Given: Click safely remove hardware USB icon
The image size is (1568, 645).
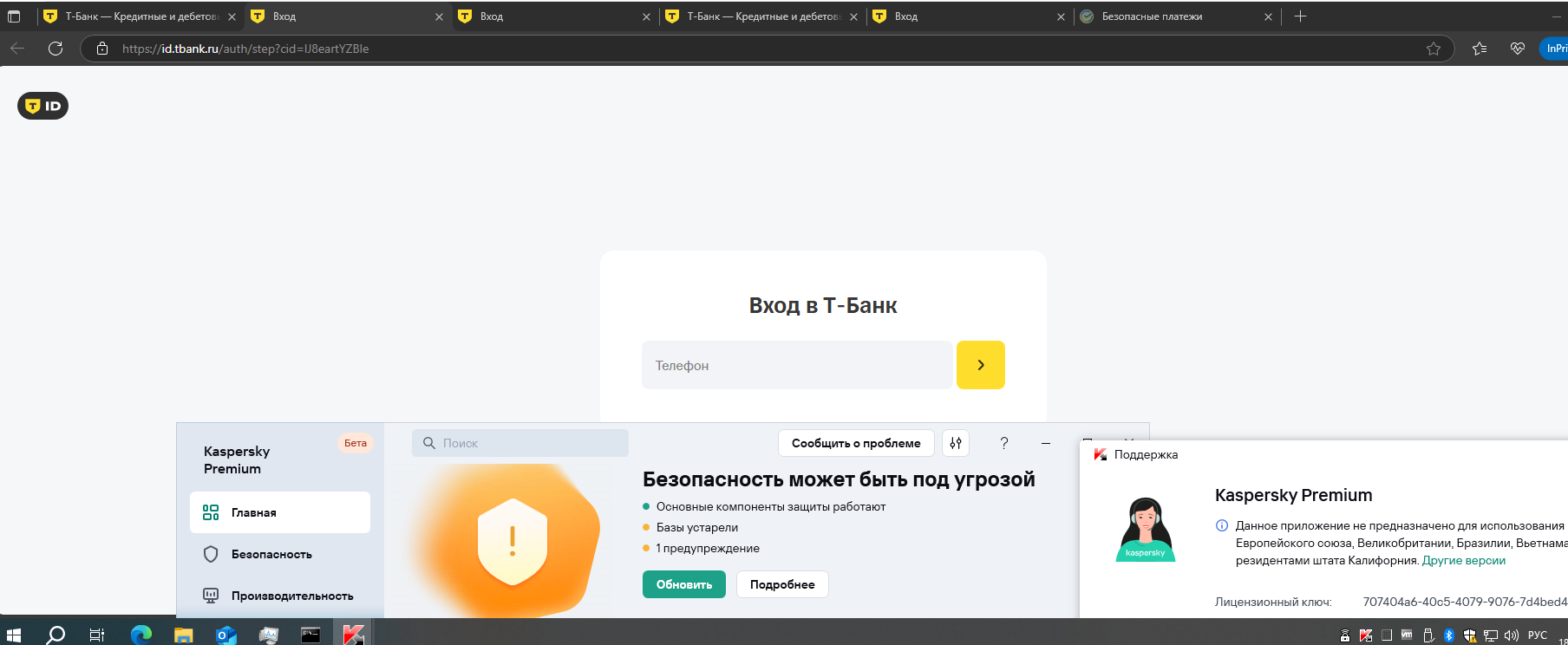Looking at the screenshot, I should pyautogui.click(x=1428, y=635).
